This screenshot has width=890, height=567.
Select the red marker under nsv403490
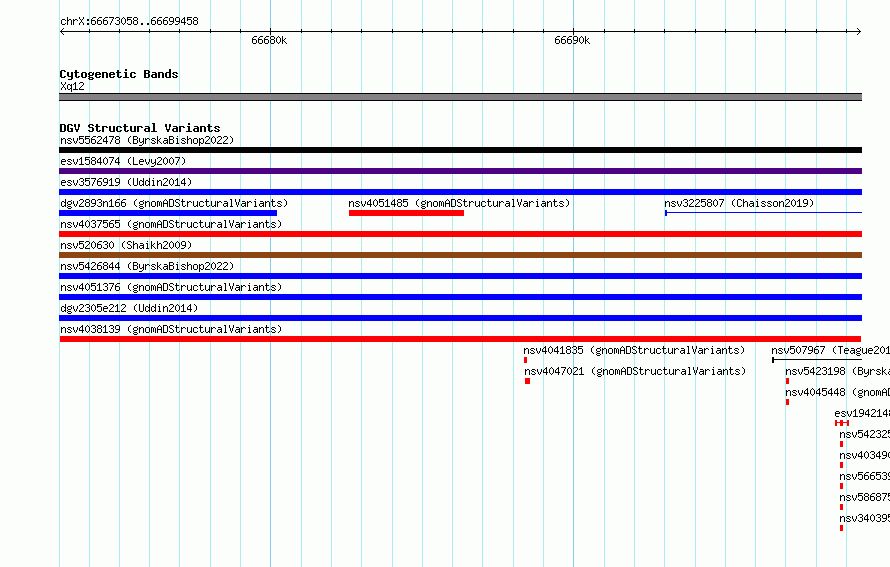click(x=841, y=465)
